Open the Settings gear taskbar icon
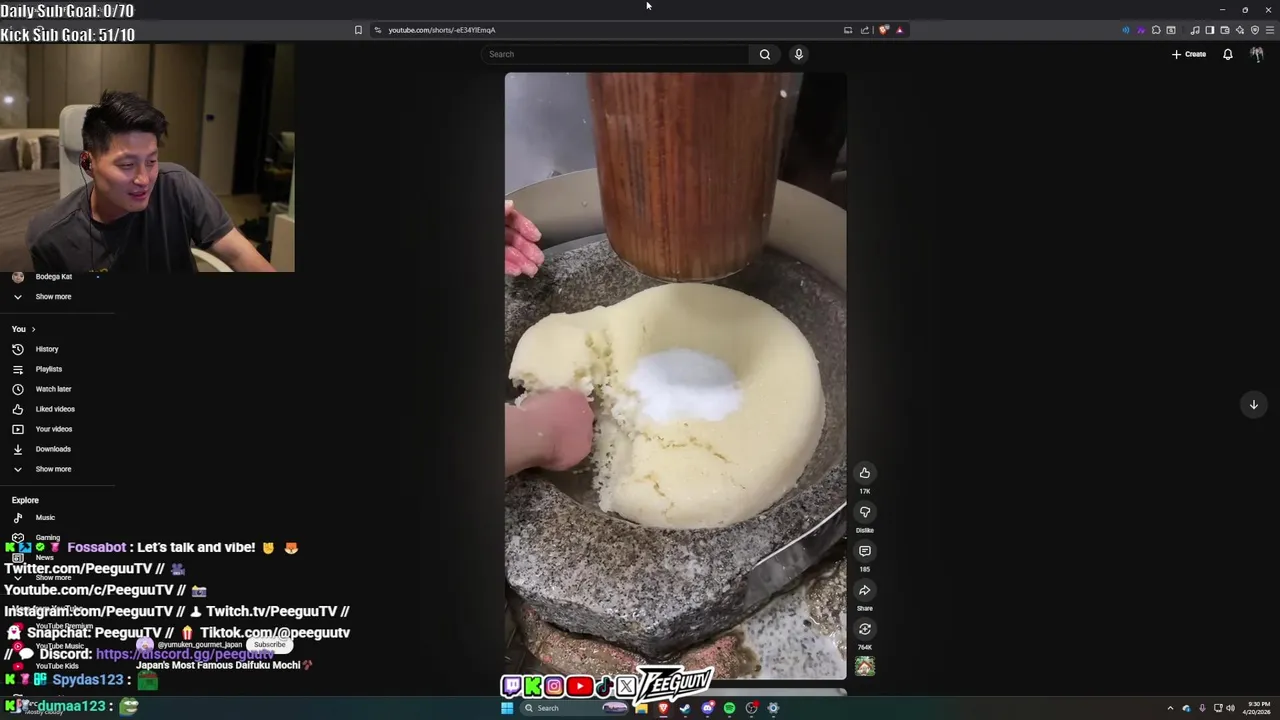 [773, 708]
